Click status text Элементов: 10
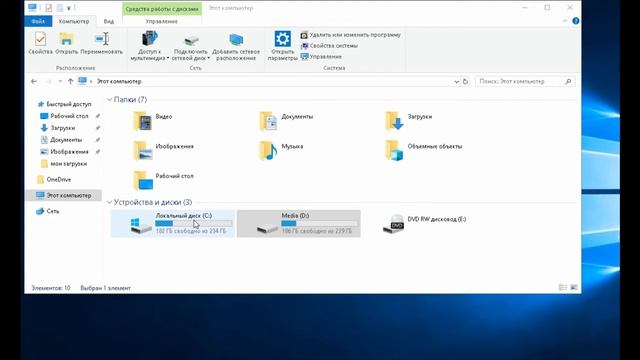Screen dimensions: 640x360 point(51,288)
